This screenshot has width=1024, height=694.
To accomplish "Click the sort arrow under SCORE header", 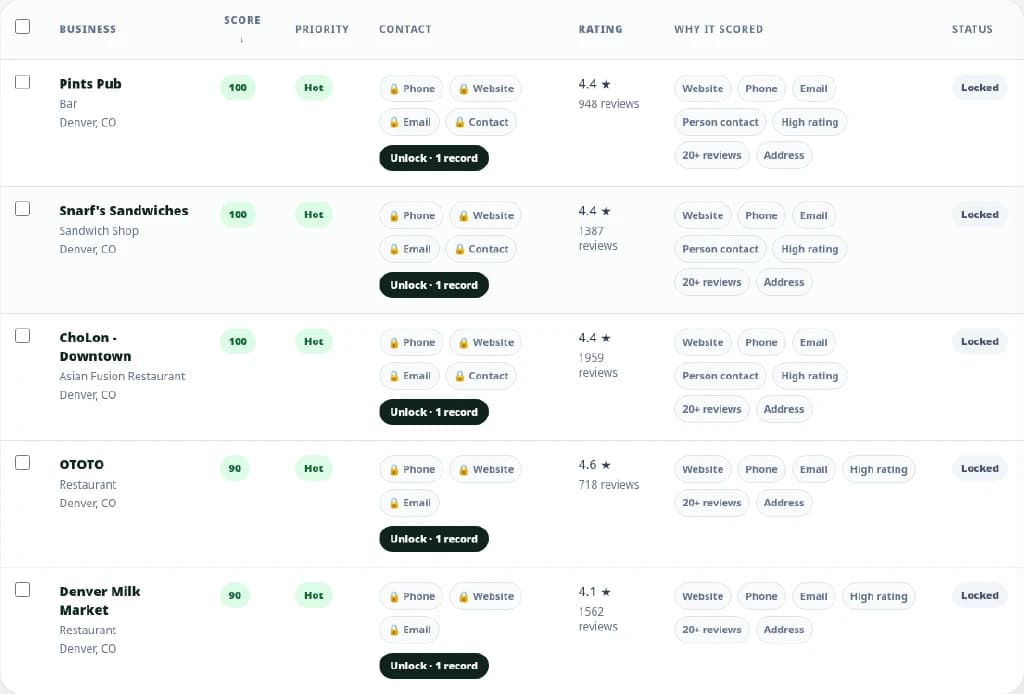I will [242, 40].
